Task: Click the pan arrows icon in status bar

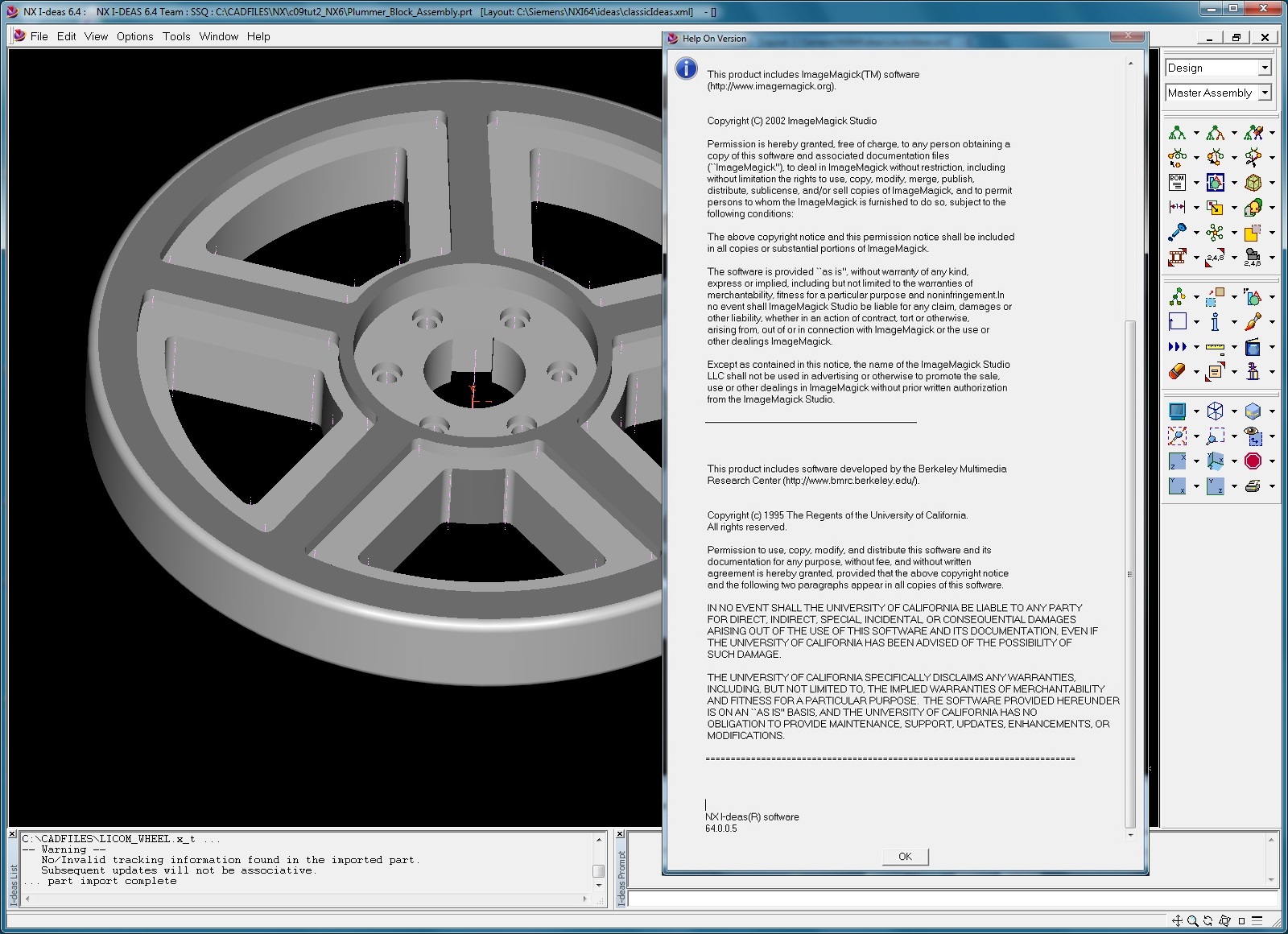Action: (1177, 921)
